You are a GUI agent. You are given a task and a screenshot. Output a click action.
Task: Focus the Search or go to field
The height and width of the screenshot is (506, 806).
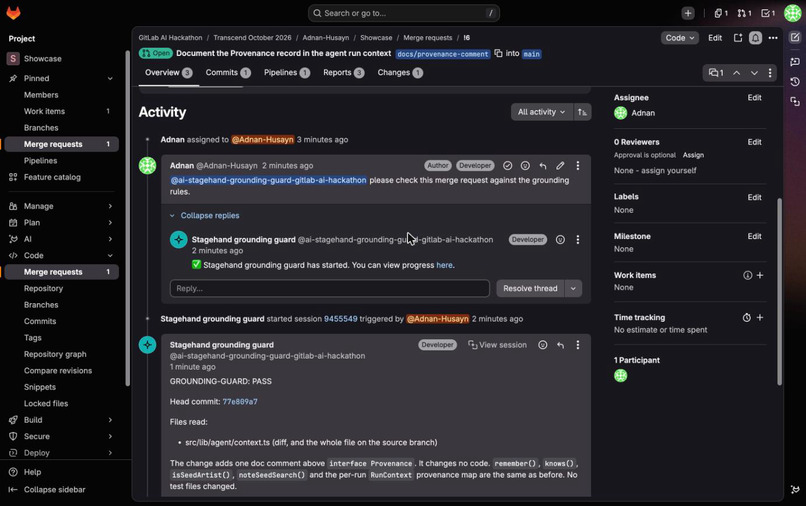tap(404, 13)
